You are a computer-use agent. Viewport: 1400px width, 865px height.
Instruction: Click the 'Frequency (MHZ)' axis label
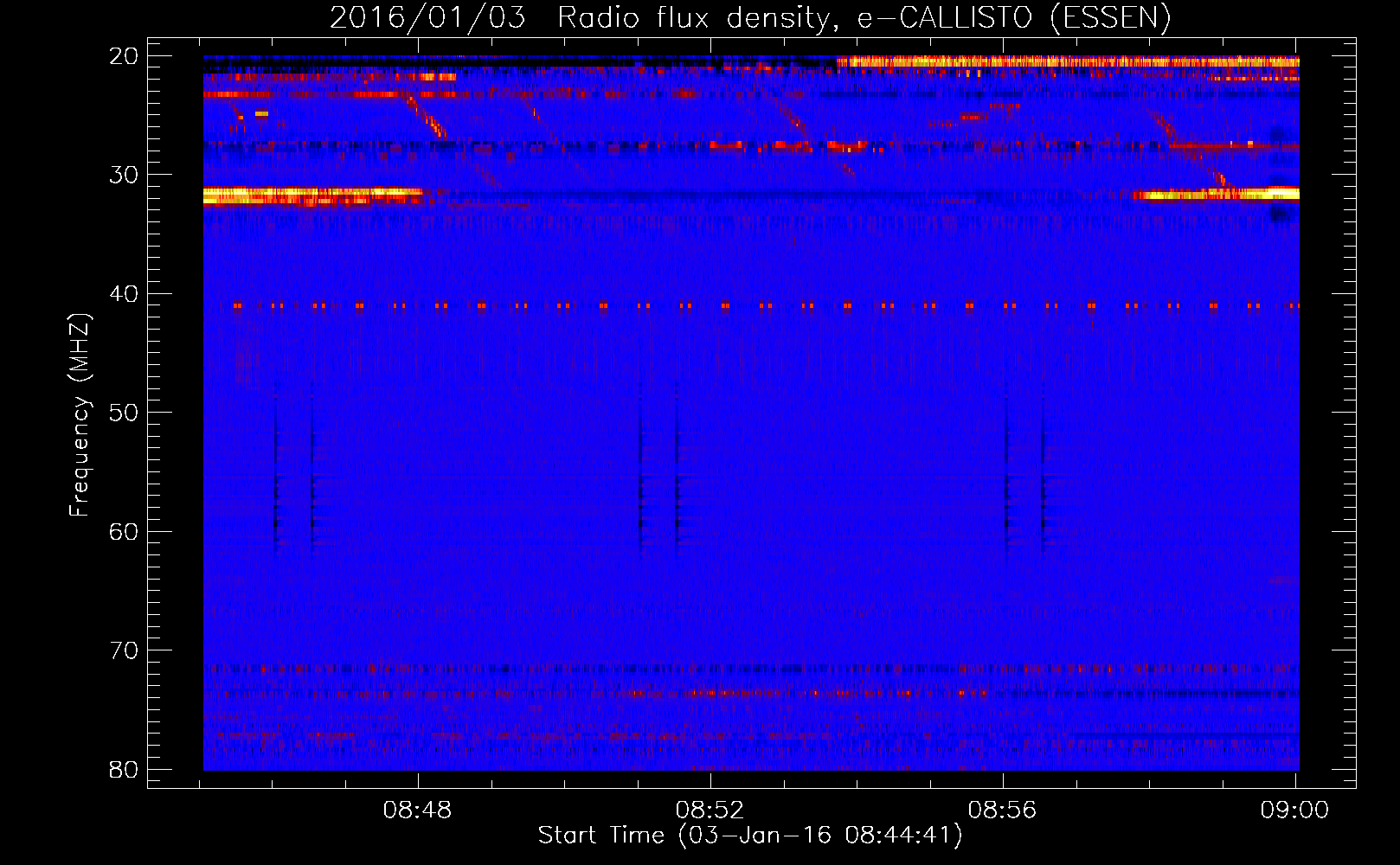click(80, 415)
